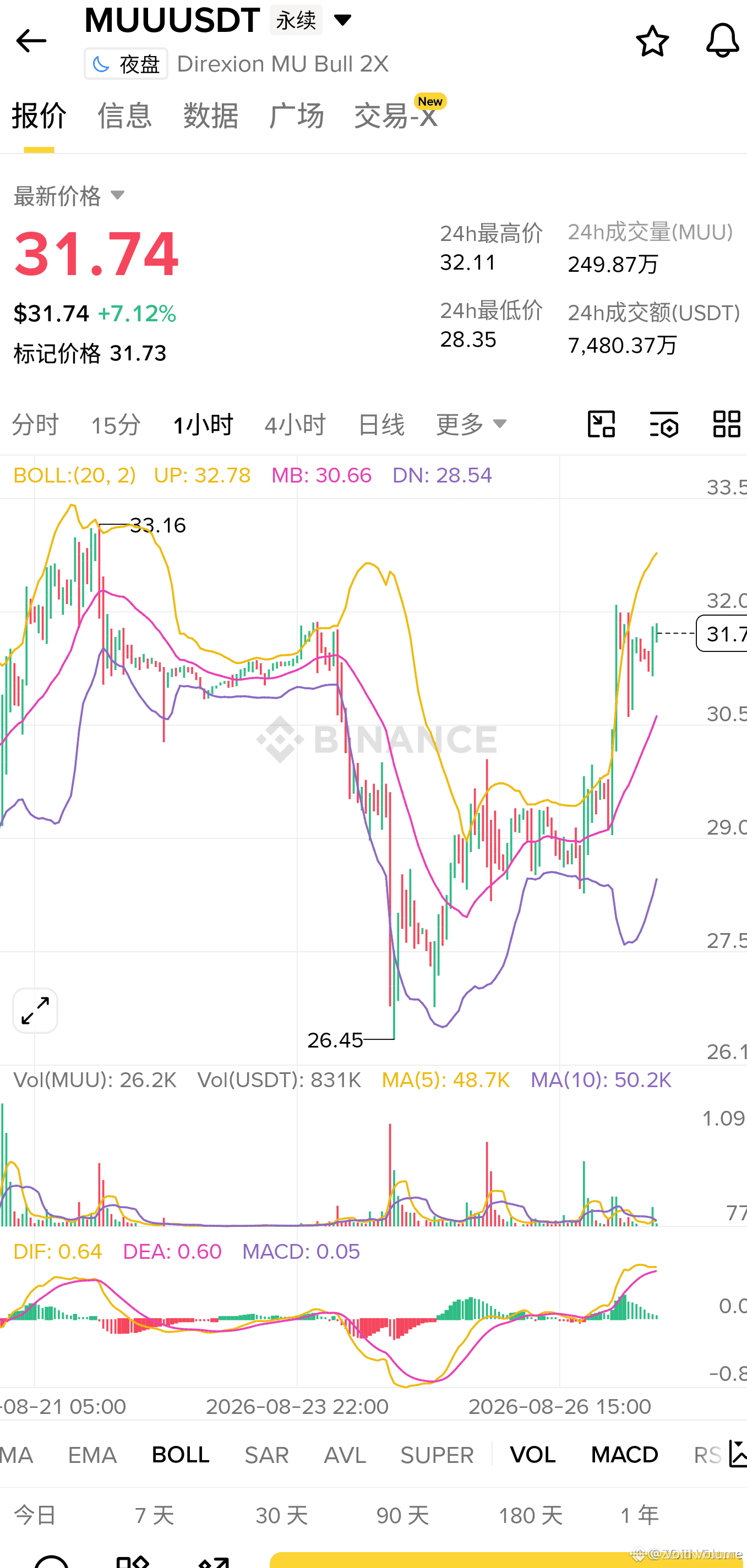
Task: Switch to the 广场 tab
Action: pyautogui.click(x=297, y=116)
